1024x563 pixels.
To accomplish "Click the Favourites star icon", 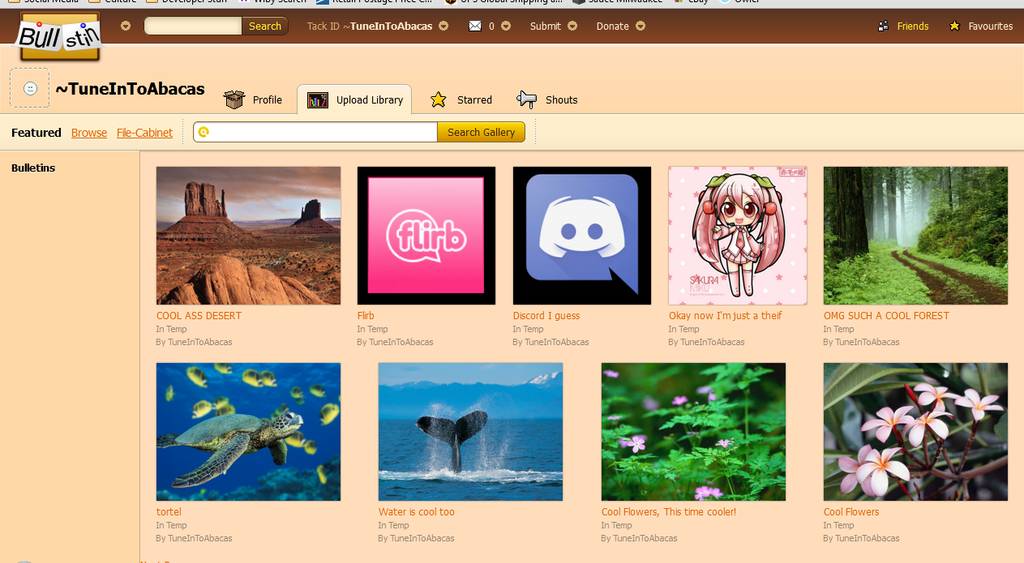I will click(x=954, y=26).
